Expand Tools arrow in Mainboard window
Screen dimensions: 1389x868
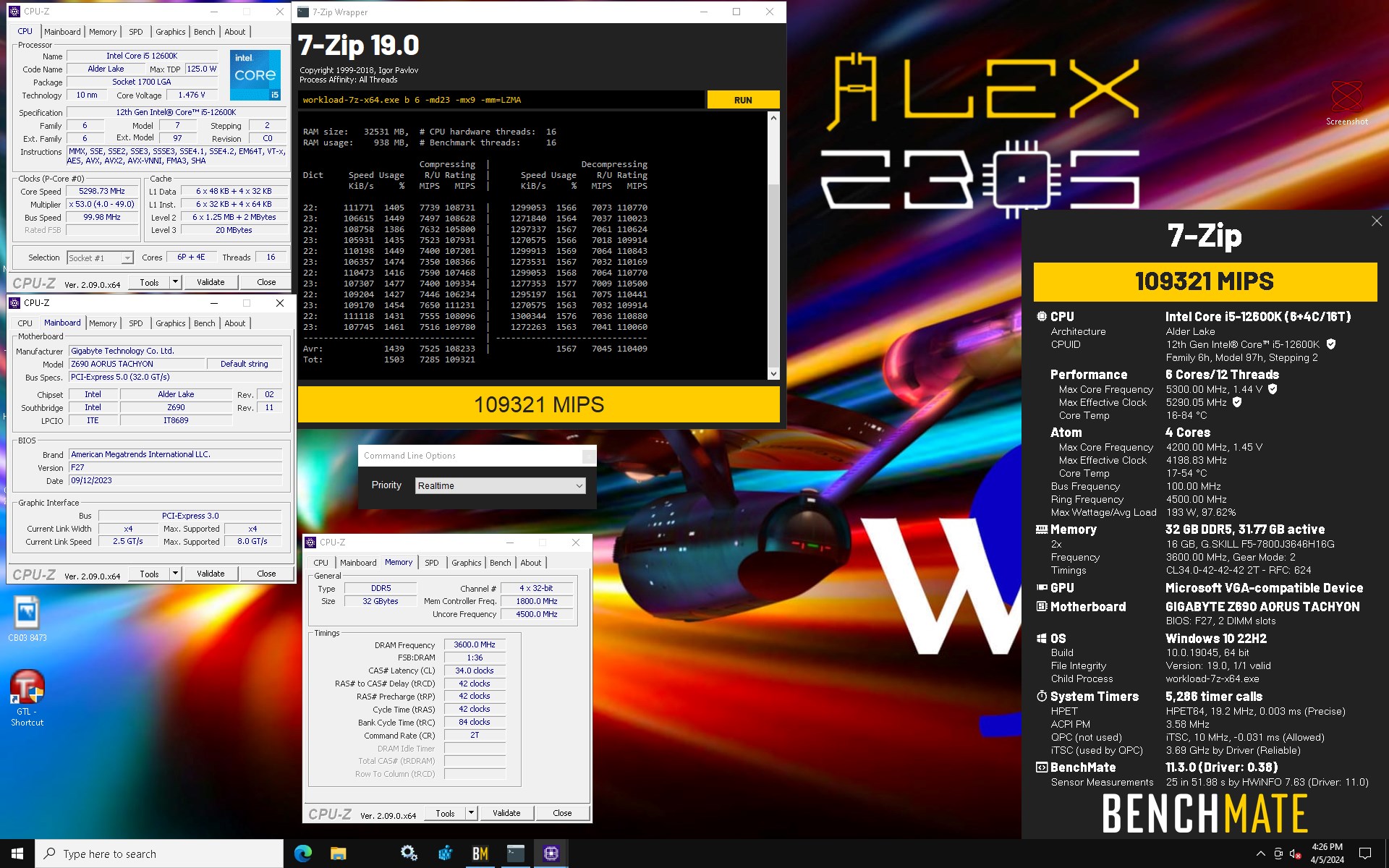(175, 574)
